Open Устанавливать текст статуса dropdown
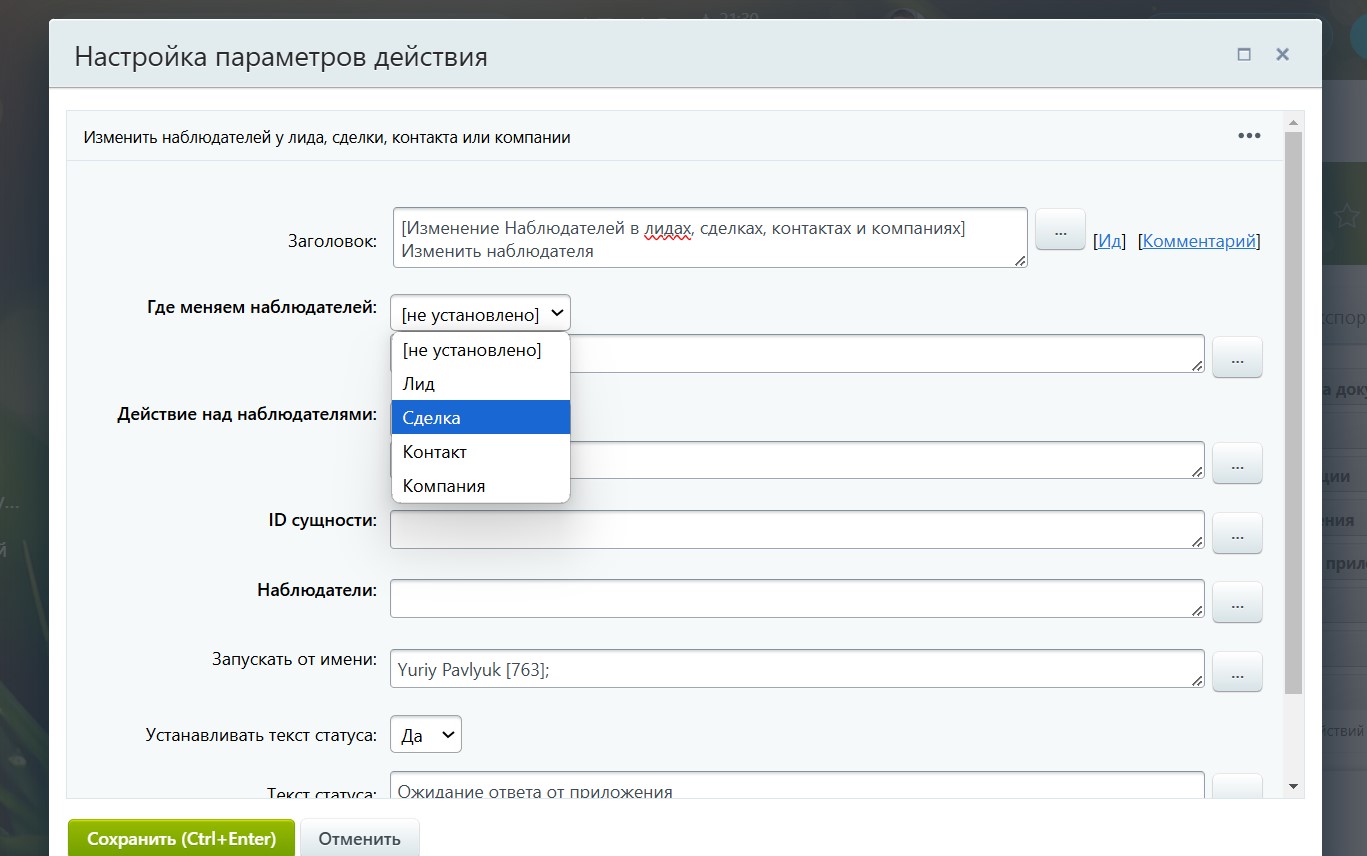This screenshot has height=856, width=1367. point(426,736)
